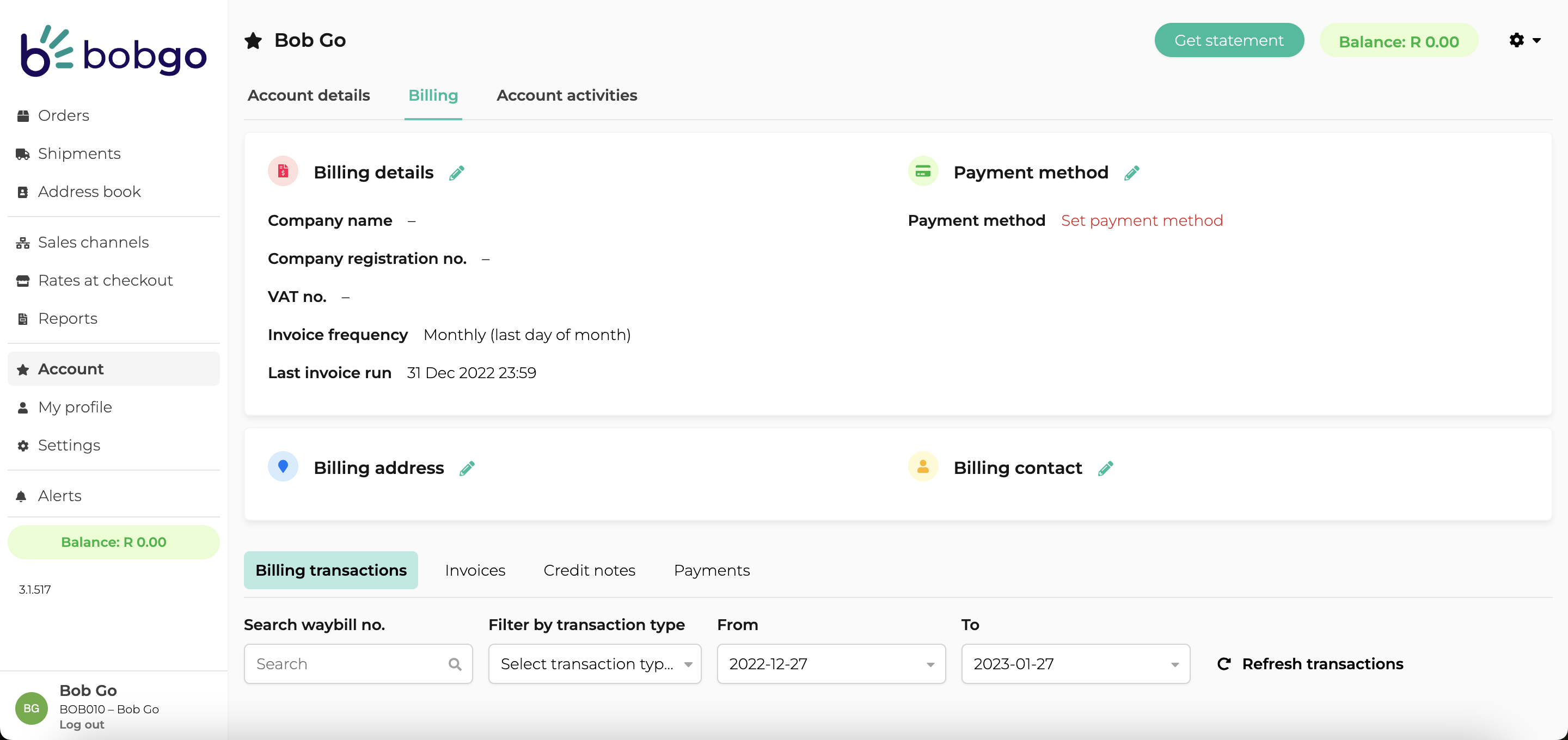Select the Billing tab
The height and width of the screenshot is (740, 1568).
point(433,96)
